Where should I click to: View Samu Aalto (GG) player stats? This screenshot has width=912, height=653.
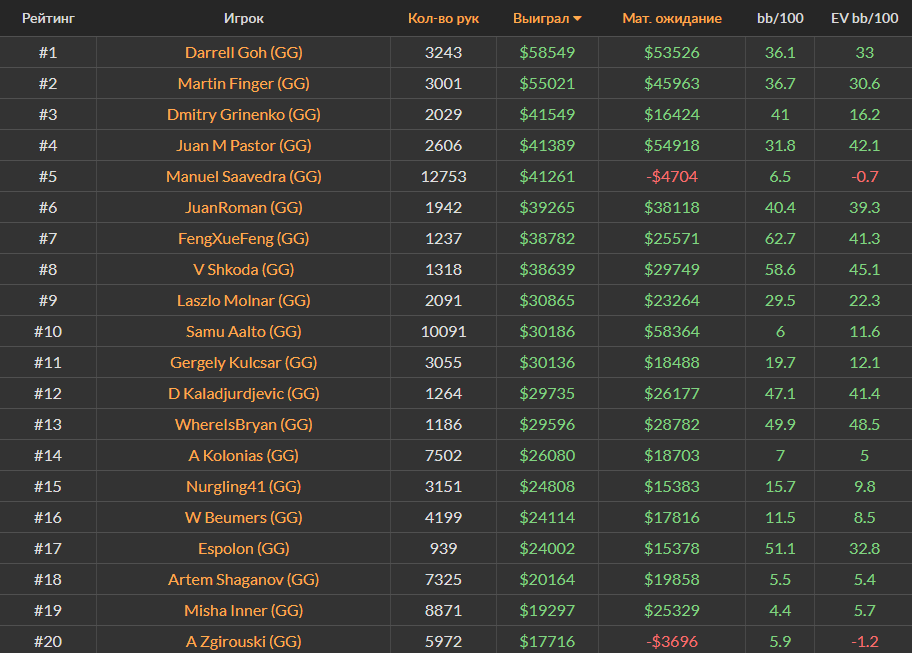244,331
